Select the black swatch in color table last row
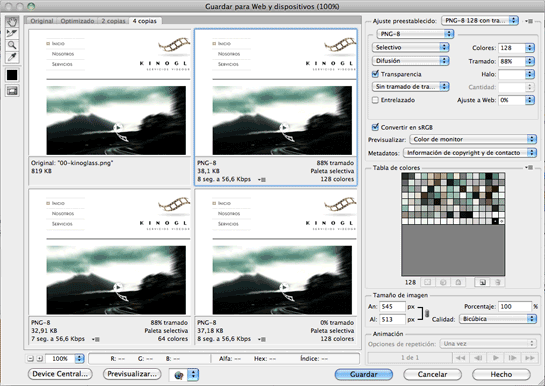Screen dimensions: 545x386 click(495, 221)
